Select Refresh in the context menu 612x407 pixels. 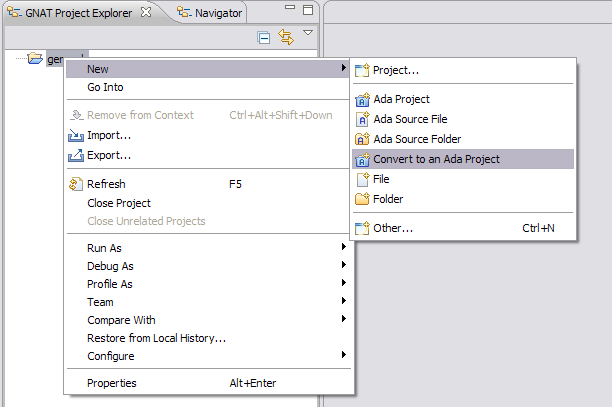[x=208, y=184]
